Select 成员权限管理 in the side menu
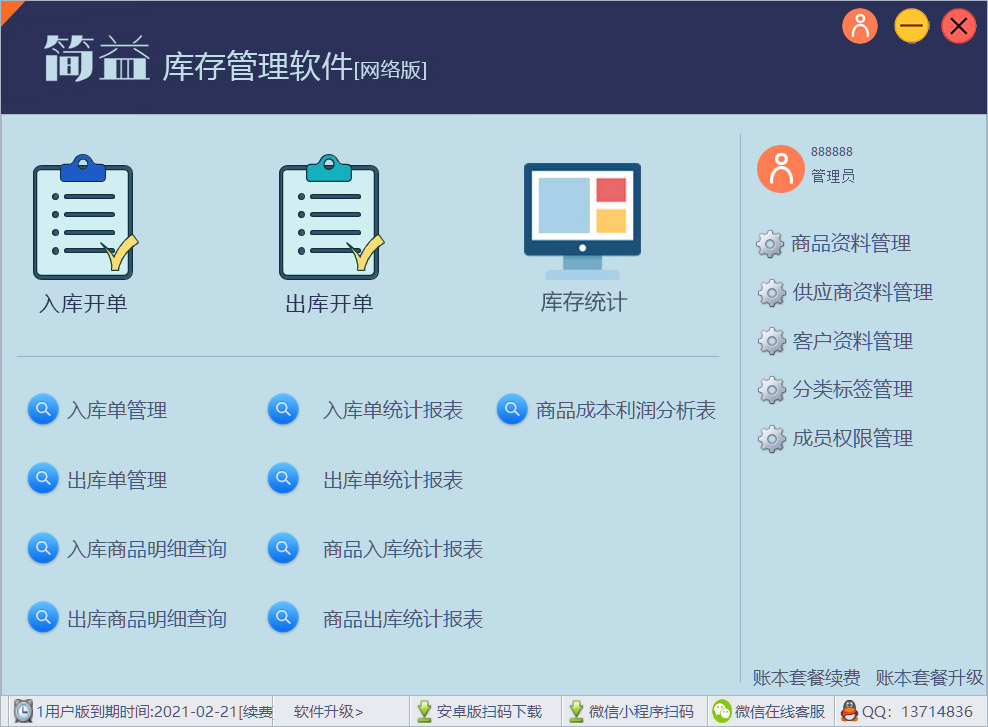988x727 pixels. coord(853,439)
